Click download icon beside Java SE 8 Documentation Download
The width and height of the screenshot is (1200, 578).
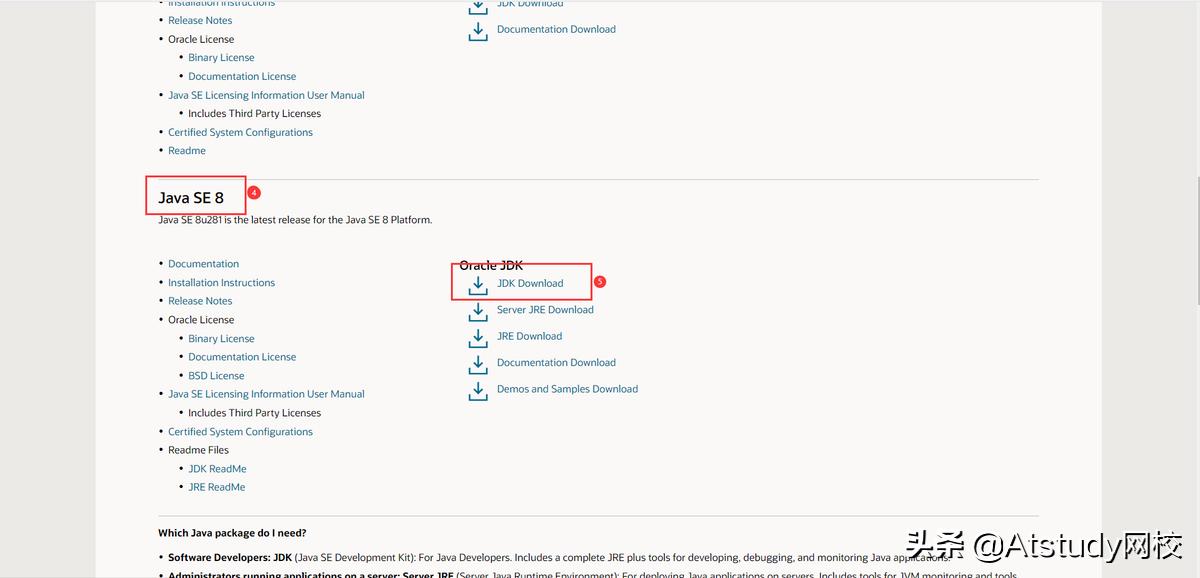(x=478, y=364)
